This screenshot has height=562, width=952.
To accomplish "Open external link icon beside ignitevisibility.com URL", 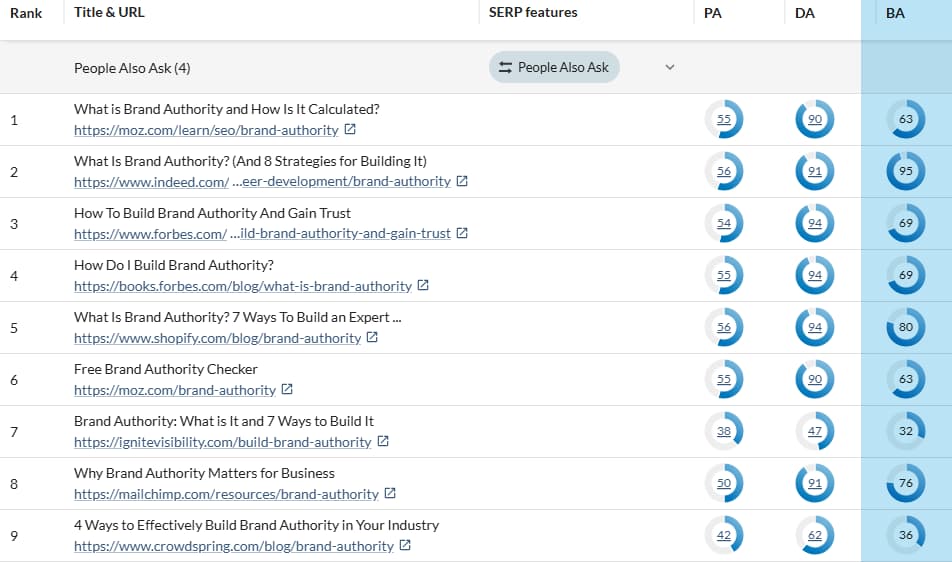I will tap(383, 442).
